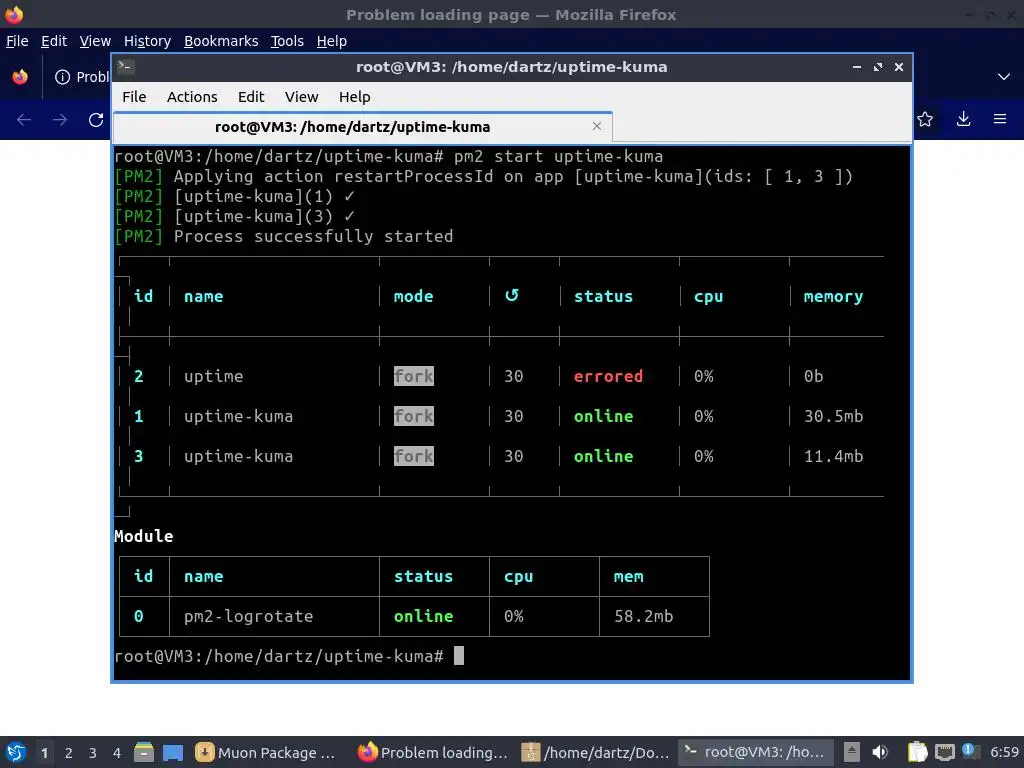The width and height of the screenshot is (1024, 768).
Task: Close the terminal window
Action: click(x=899, y=67)
